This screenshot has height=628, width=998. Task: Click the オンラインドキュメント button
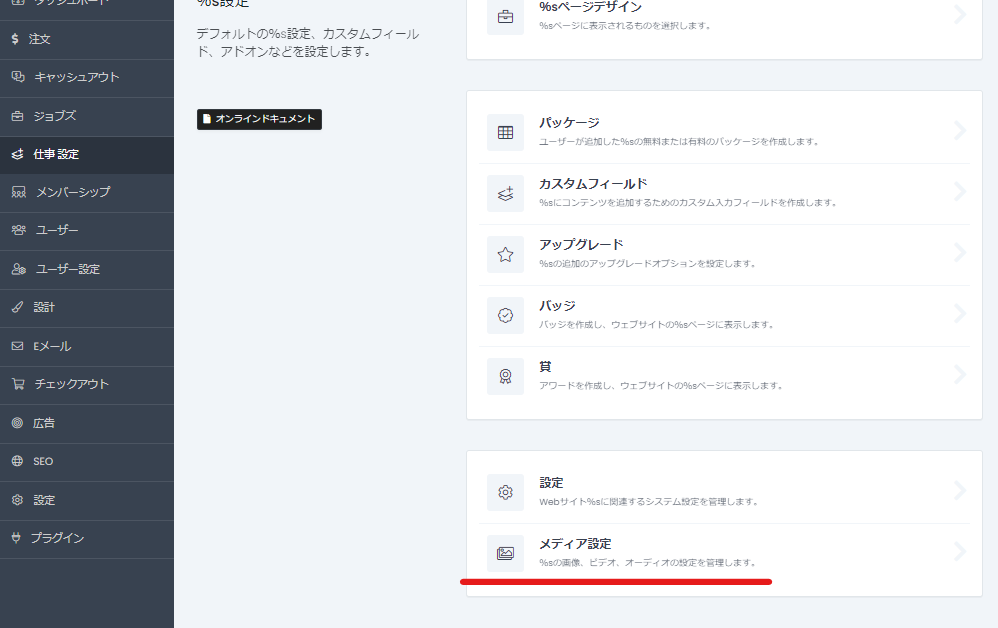pyautogui.click(x=259, y=119)
